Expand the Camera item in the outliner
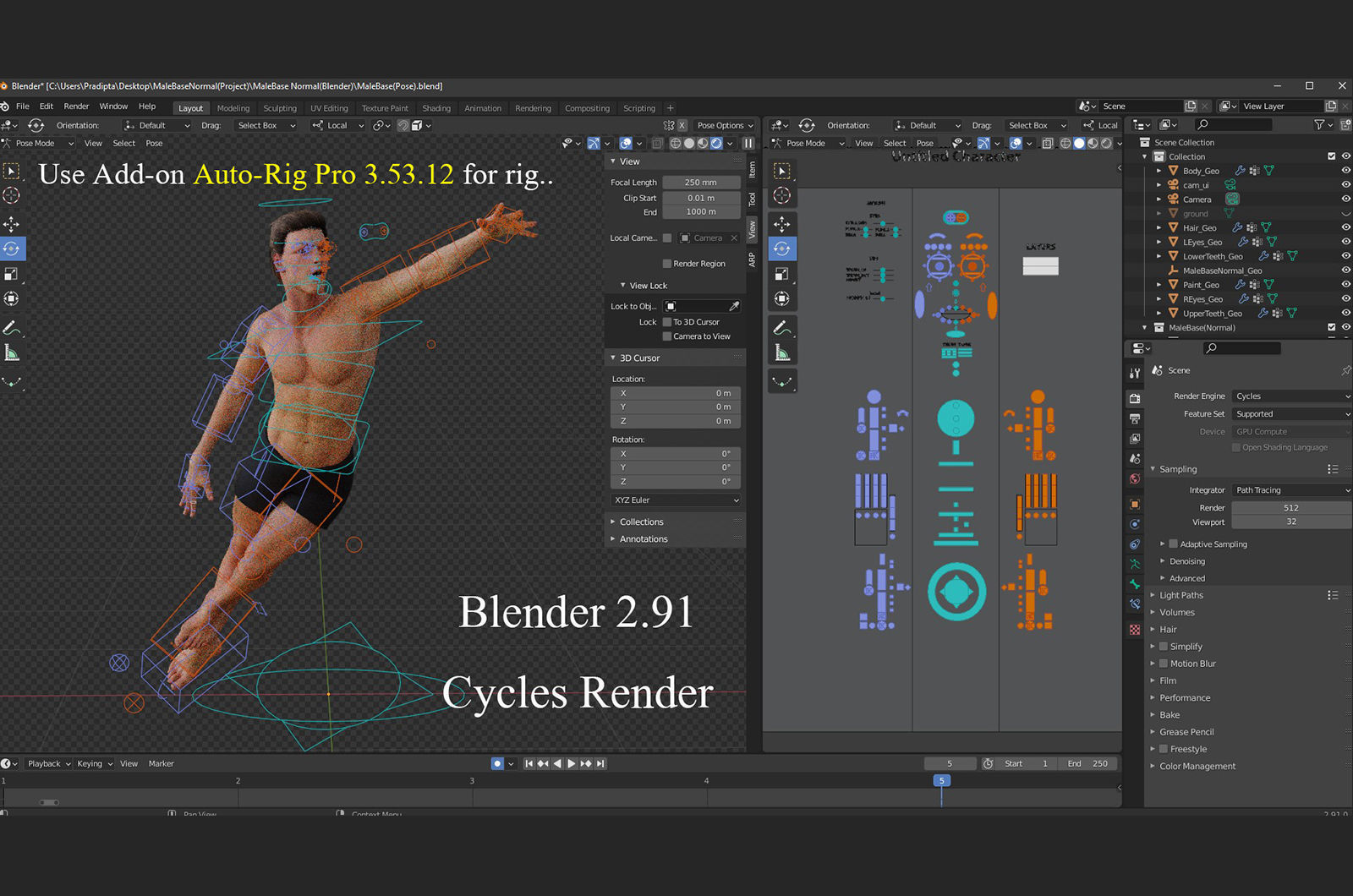The width and height of the screenshot is (1353, 896). (x=1159, y=199)
